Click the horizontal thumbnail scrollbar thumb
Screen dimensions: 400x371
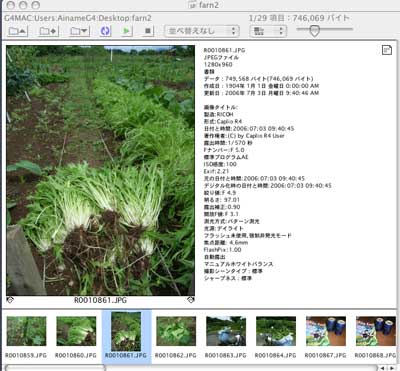[x=55, y=368]
